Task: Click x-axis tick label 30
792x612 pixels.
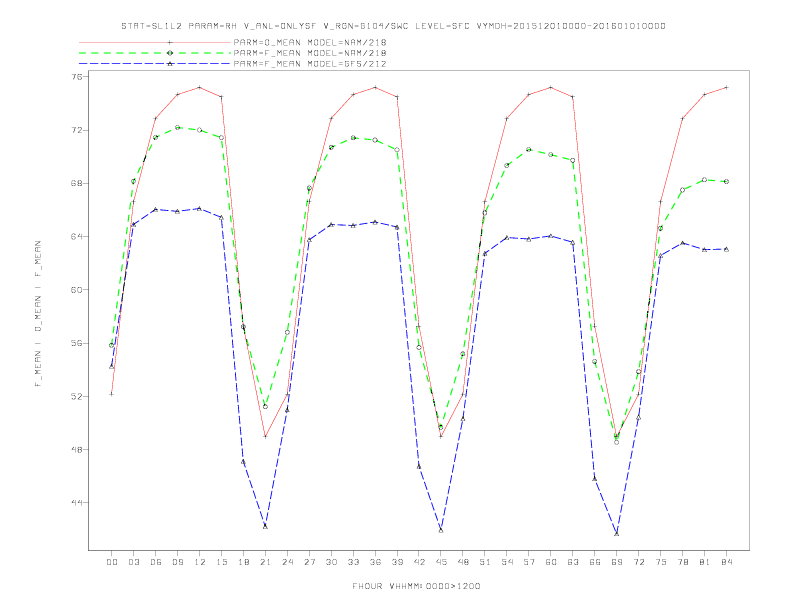Action: pos(331,562)
